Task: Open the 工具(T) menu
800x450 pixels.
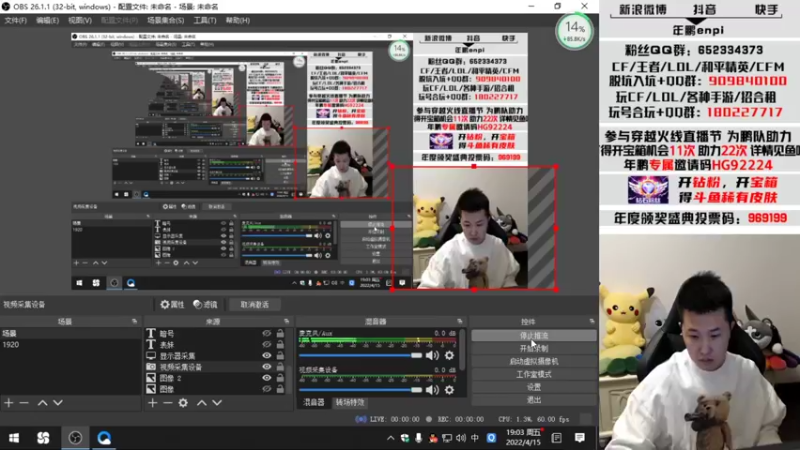Action: coord(205,20)
